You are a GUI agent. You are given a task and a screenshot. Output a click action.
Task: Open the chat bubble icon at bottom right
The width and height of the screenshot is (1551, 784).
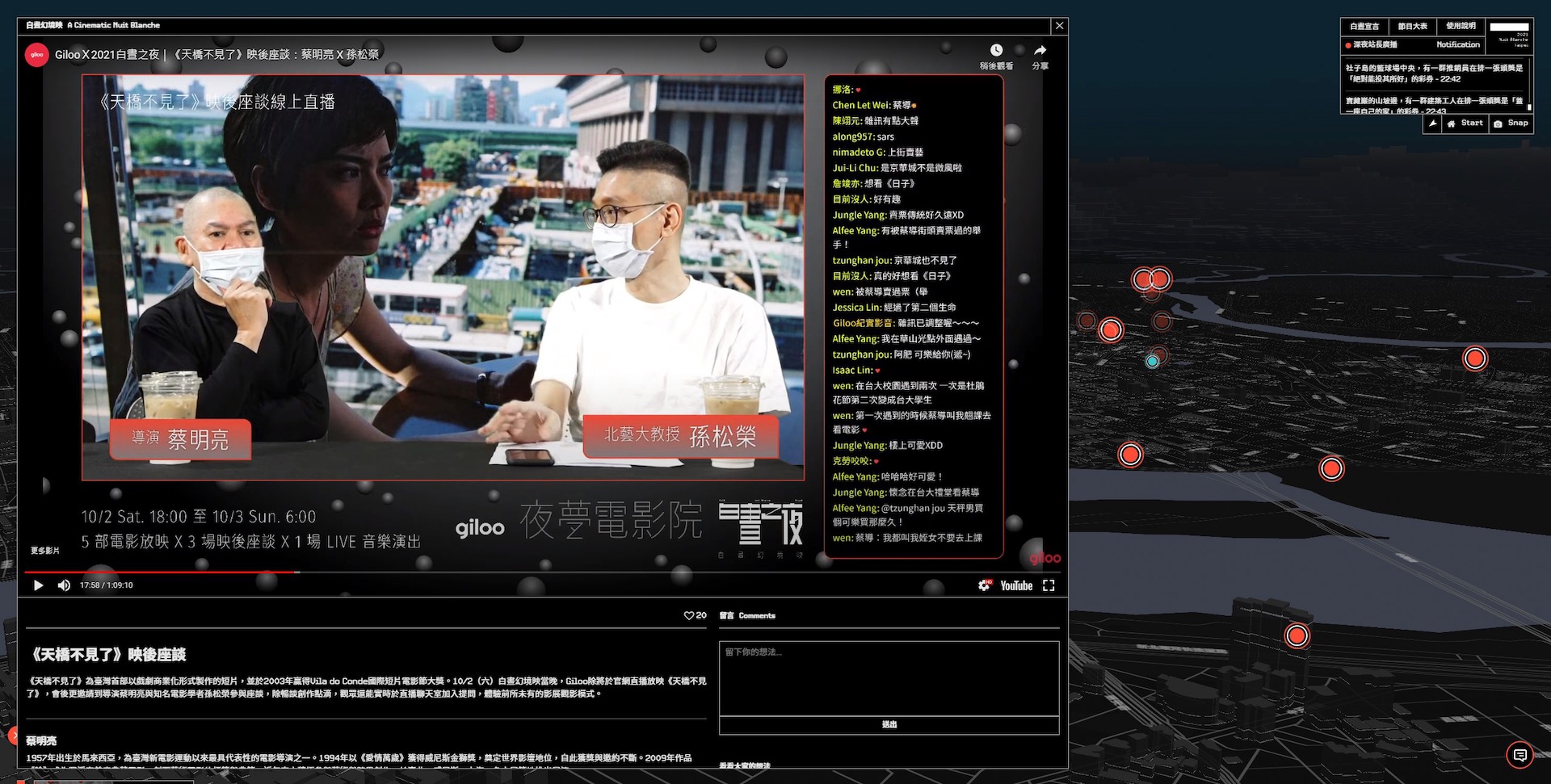click(1519, 755)
